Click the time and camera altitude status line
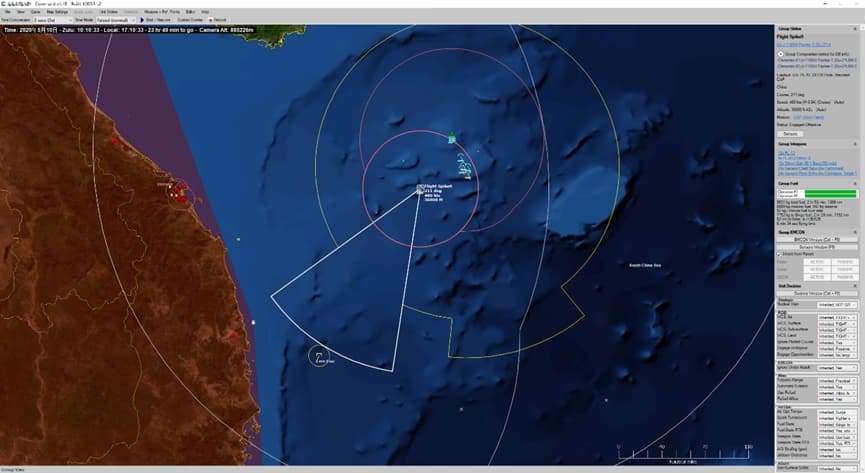 [129, 30]
